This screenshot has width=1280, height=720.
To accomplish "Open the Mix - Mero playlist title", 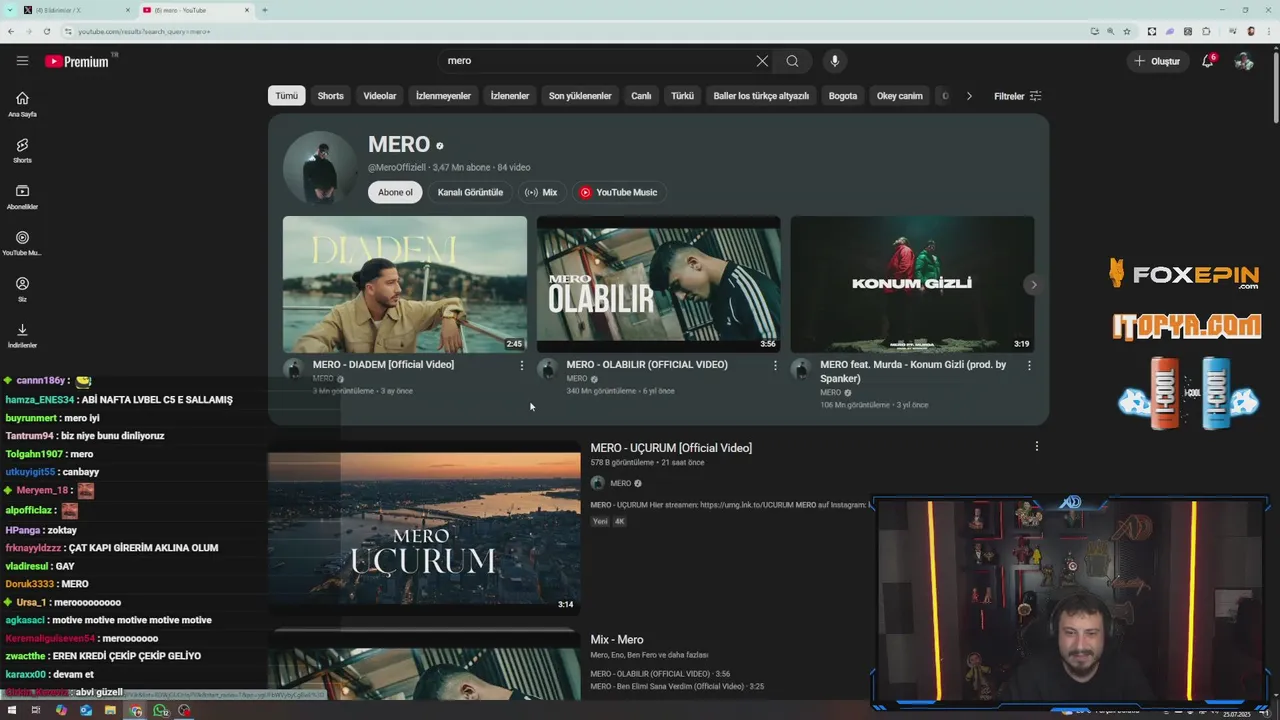I will (617, 640).
